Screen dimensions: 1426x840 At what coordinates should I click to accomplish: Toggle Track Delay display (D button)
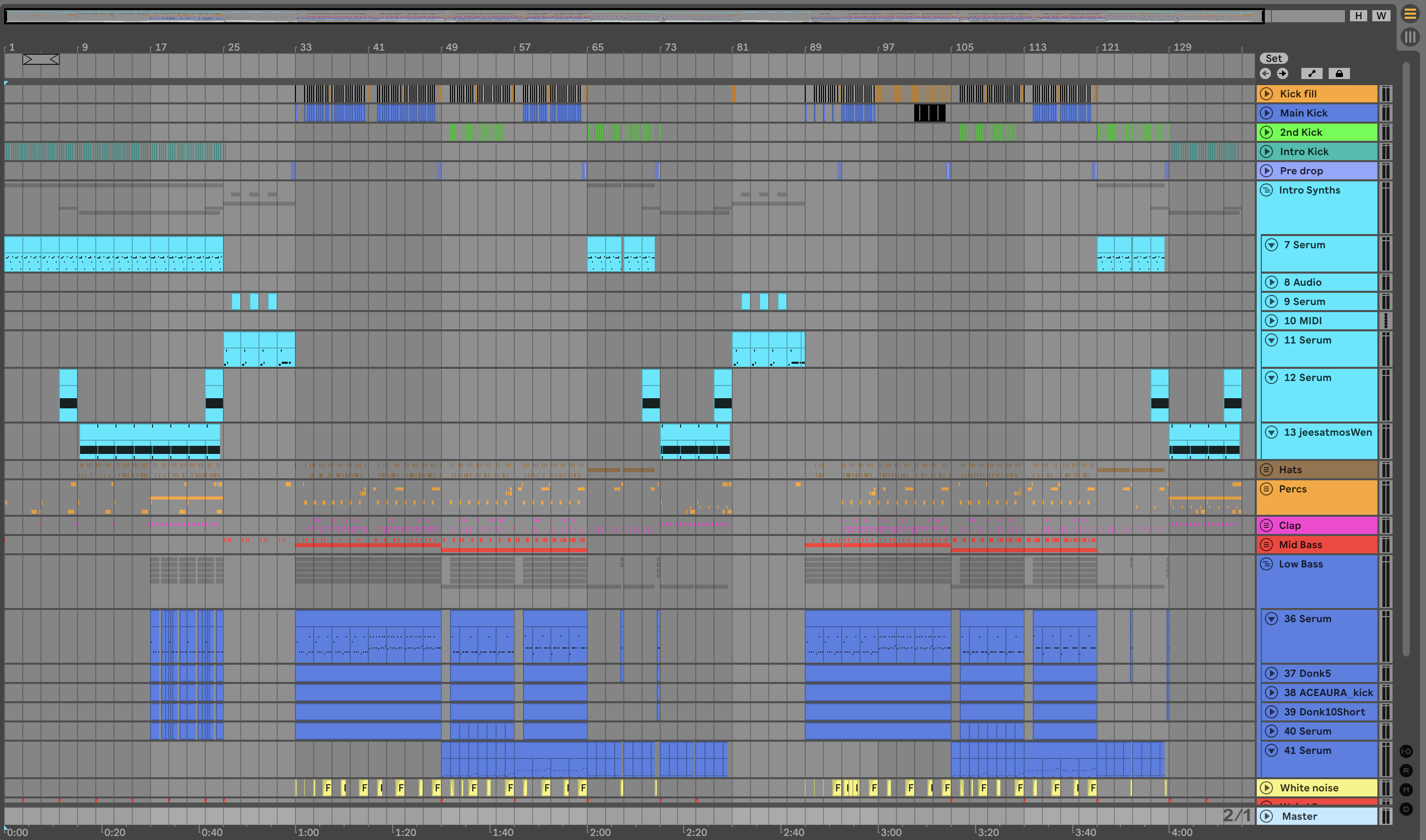[1406, 809]
